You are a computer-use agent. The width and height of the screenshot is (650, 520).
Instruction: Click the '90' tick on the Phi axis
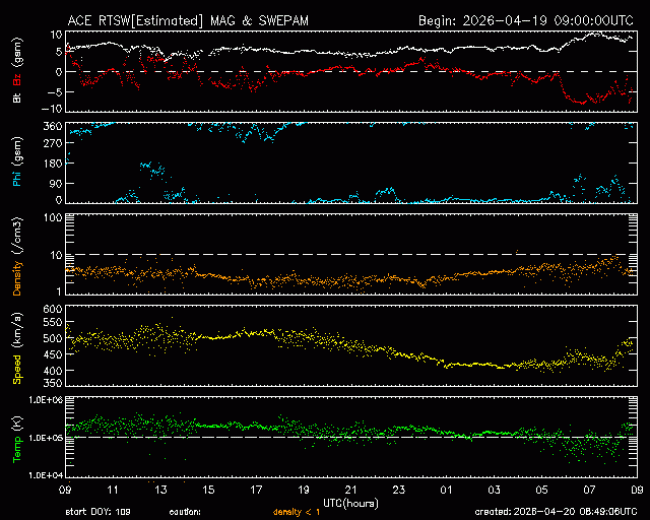[56, 184]
